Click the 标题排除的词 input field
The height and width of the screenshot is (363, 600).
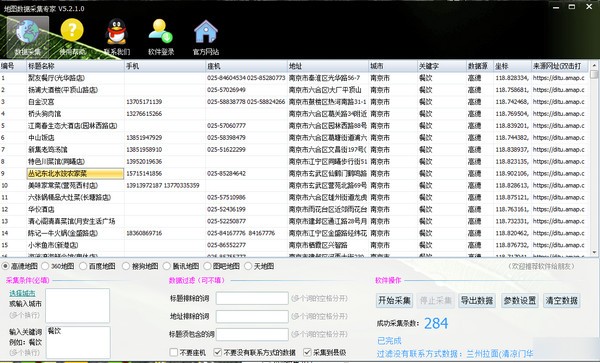pos(252,298)
